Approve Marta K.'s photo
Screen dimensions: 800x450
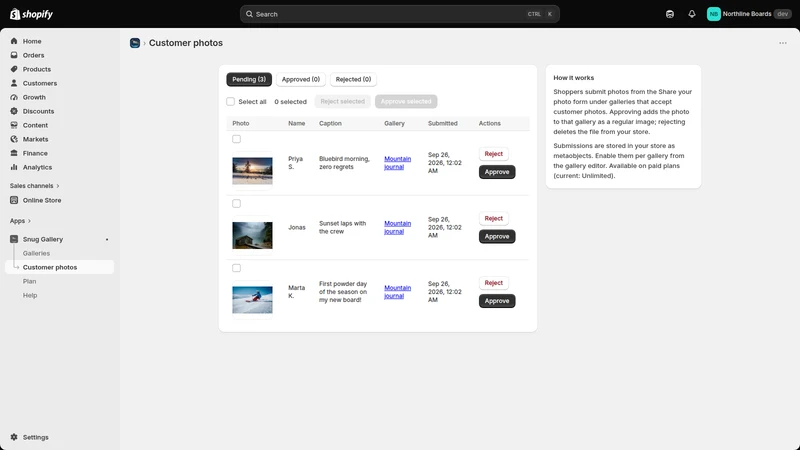497,301
